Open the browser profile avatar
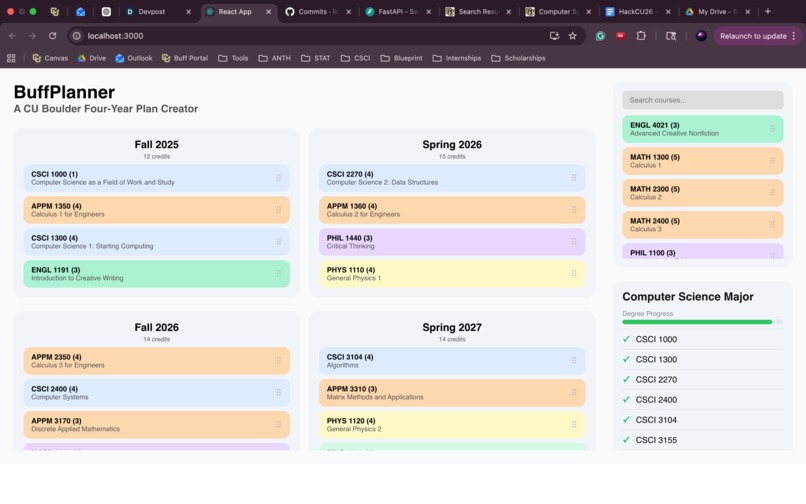806x504 pixels. pos(701,36)
